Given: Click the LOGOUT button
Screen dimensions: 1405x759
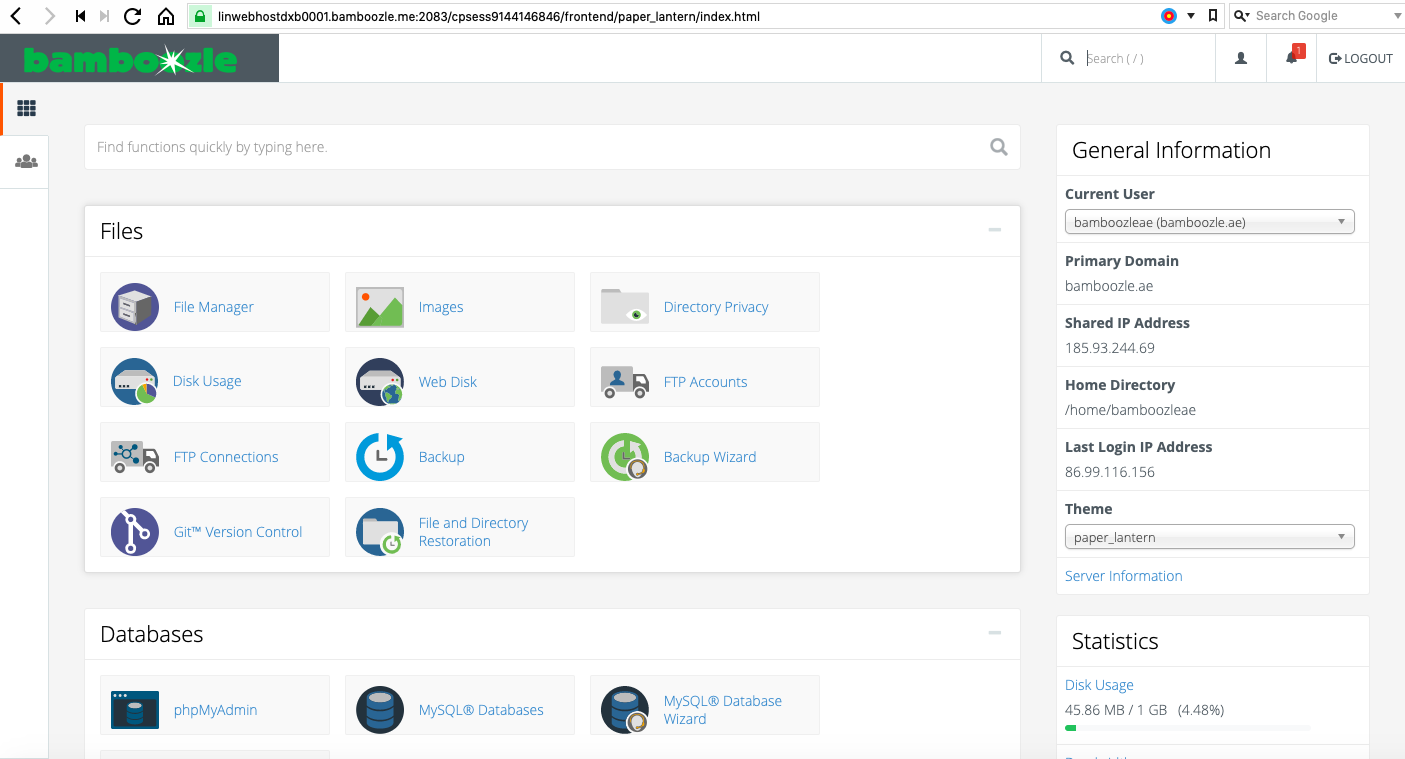Looking at the screenshot, I should point(1361,58).
